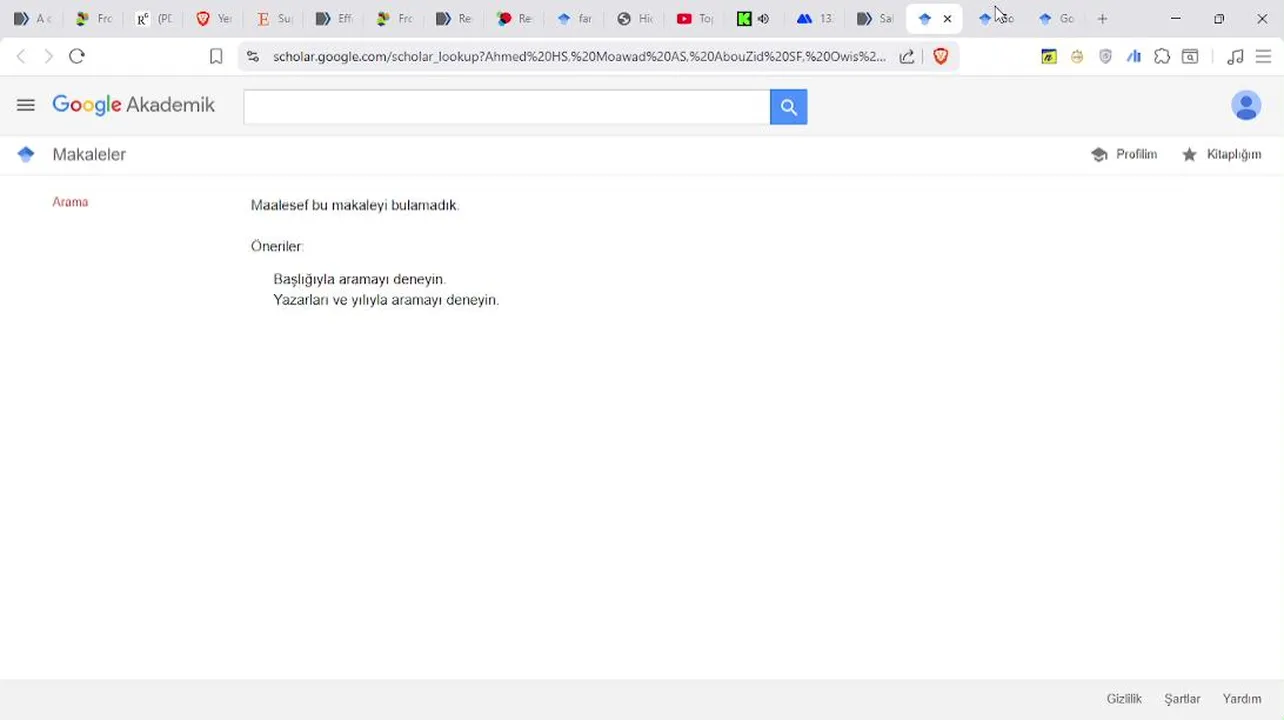Click the Makaleler heading
1284x720 pixels.
click(x=89, y=154)
